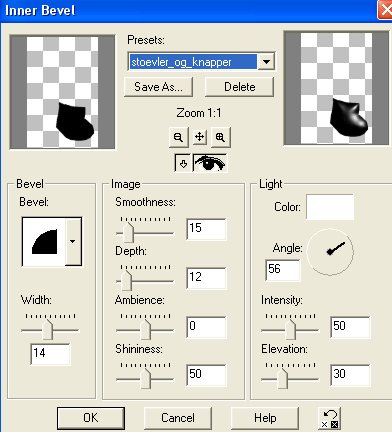The height and width of the screenshot is (432, 392).
Task: Click the beveled result preview thumbnail
Action: [x=336, y=88]
